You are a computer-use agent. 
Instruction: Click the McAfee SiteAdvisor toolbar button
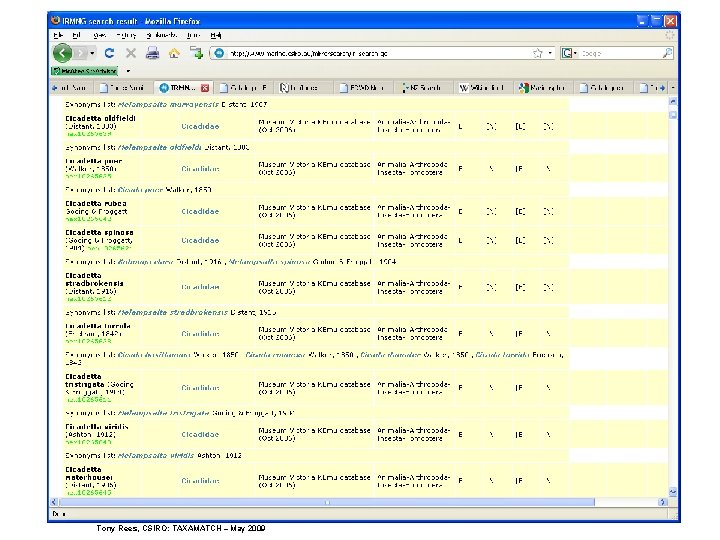[85, 71]
